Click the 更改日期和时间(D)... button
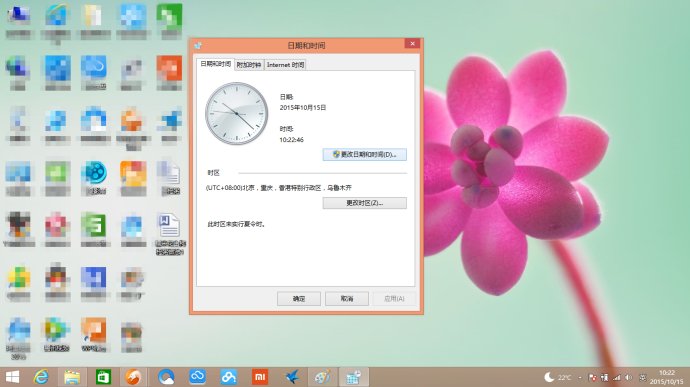 click(x=364, y=155)
